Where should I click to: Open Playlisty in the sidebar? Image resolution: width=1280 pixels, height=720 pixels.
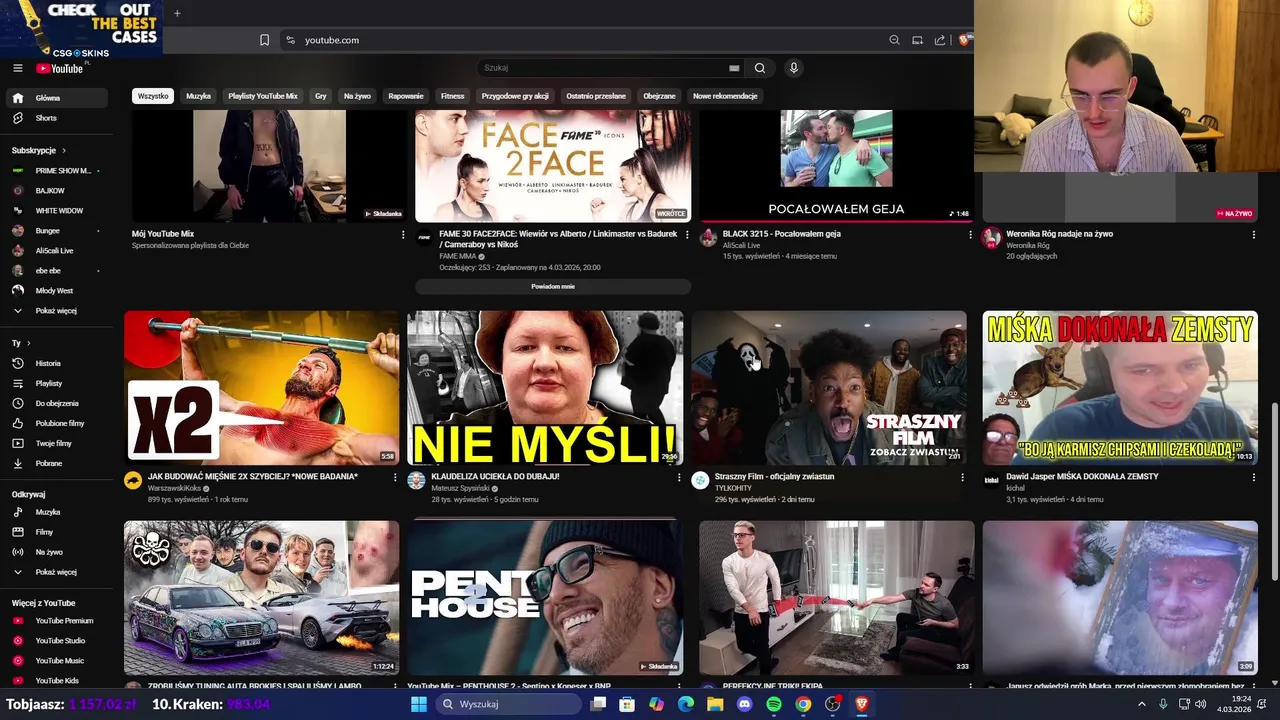click(x=56, y=383)
